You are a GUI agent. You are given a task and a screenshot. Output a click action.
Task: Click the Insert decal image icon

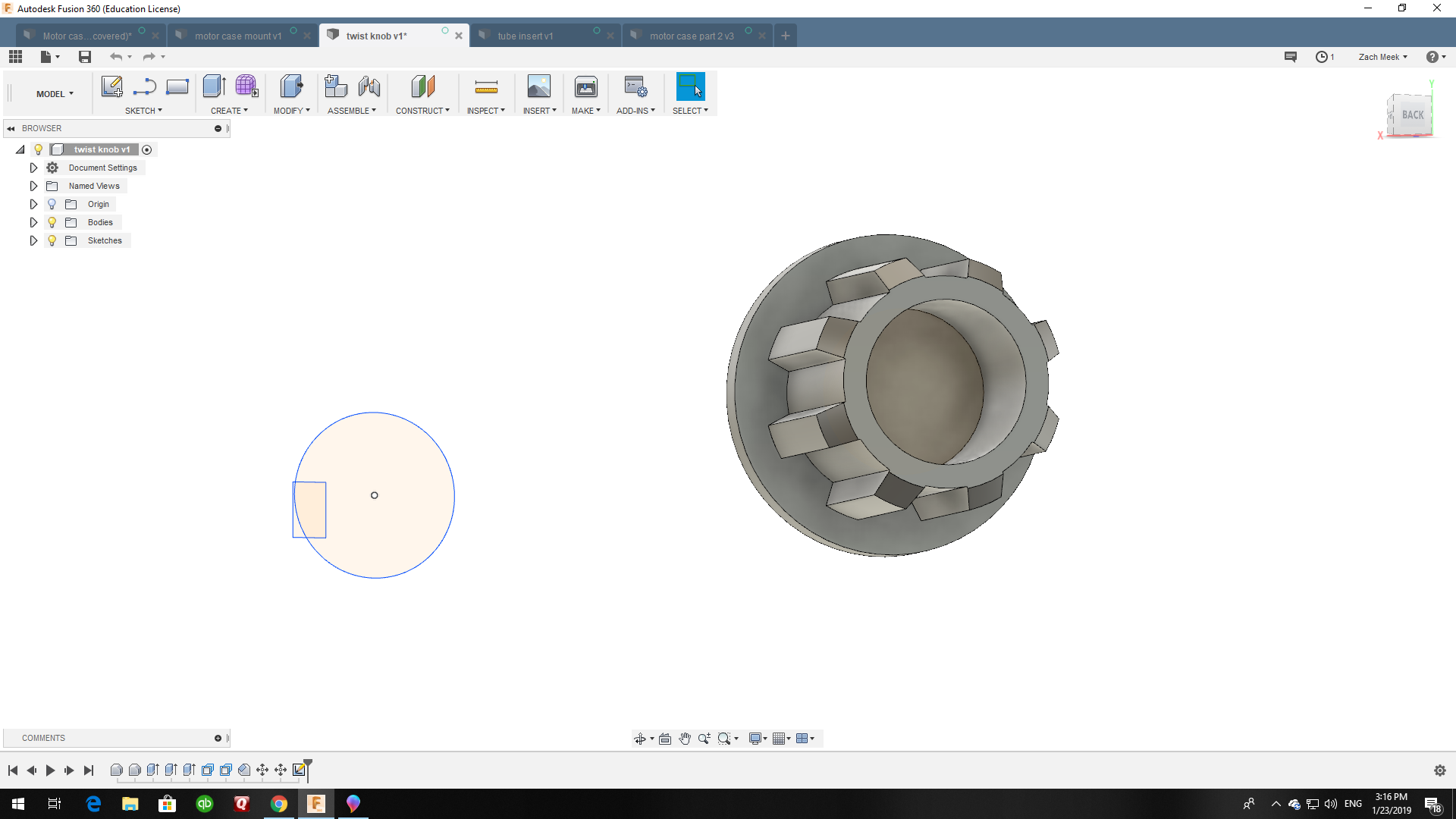click(x=538, y=86)
